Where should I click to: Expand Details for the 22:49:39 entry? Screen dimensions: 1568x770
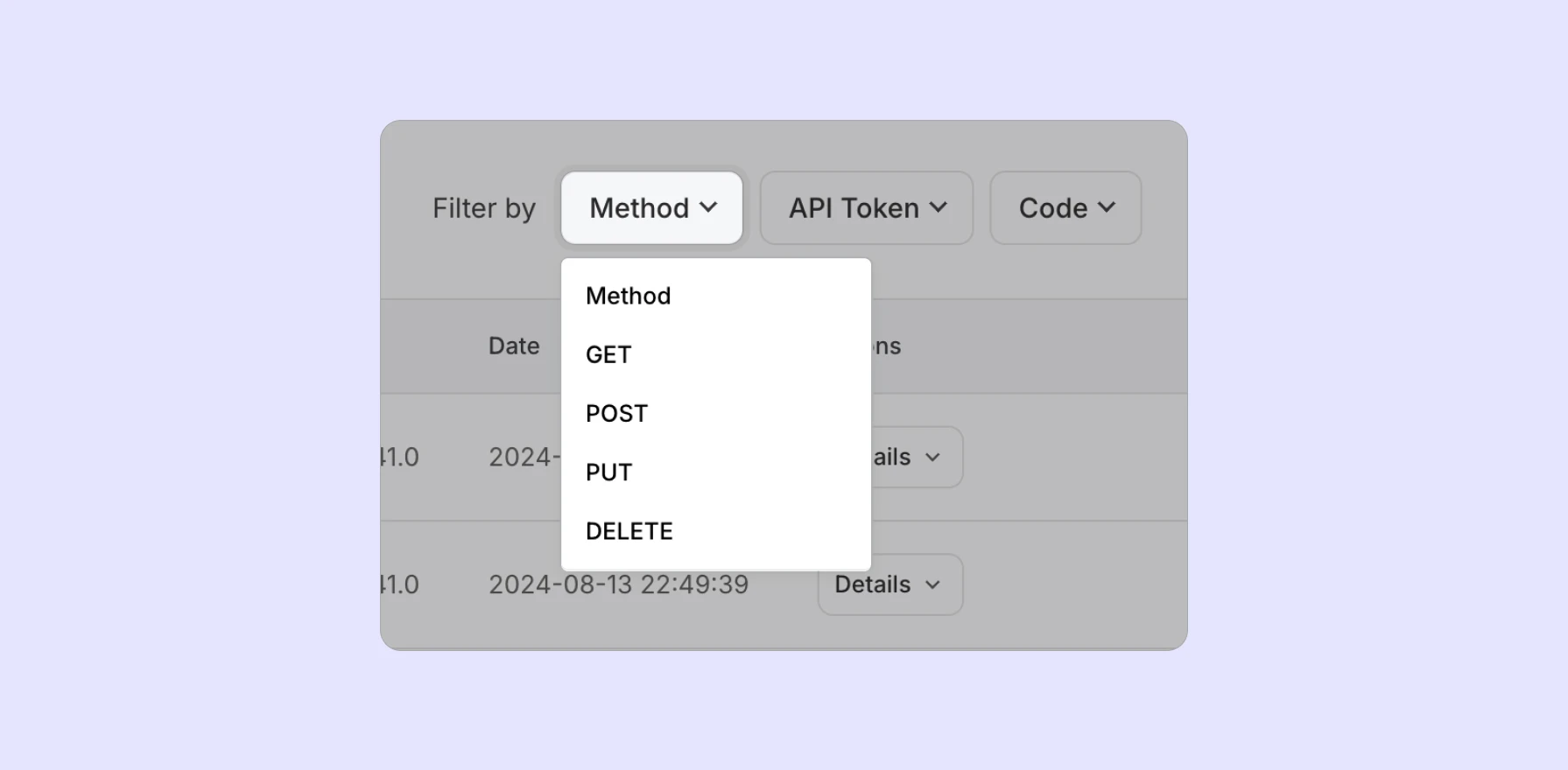click(889, 584)
